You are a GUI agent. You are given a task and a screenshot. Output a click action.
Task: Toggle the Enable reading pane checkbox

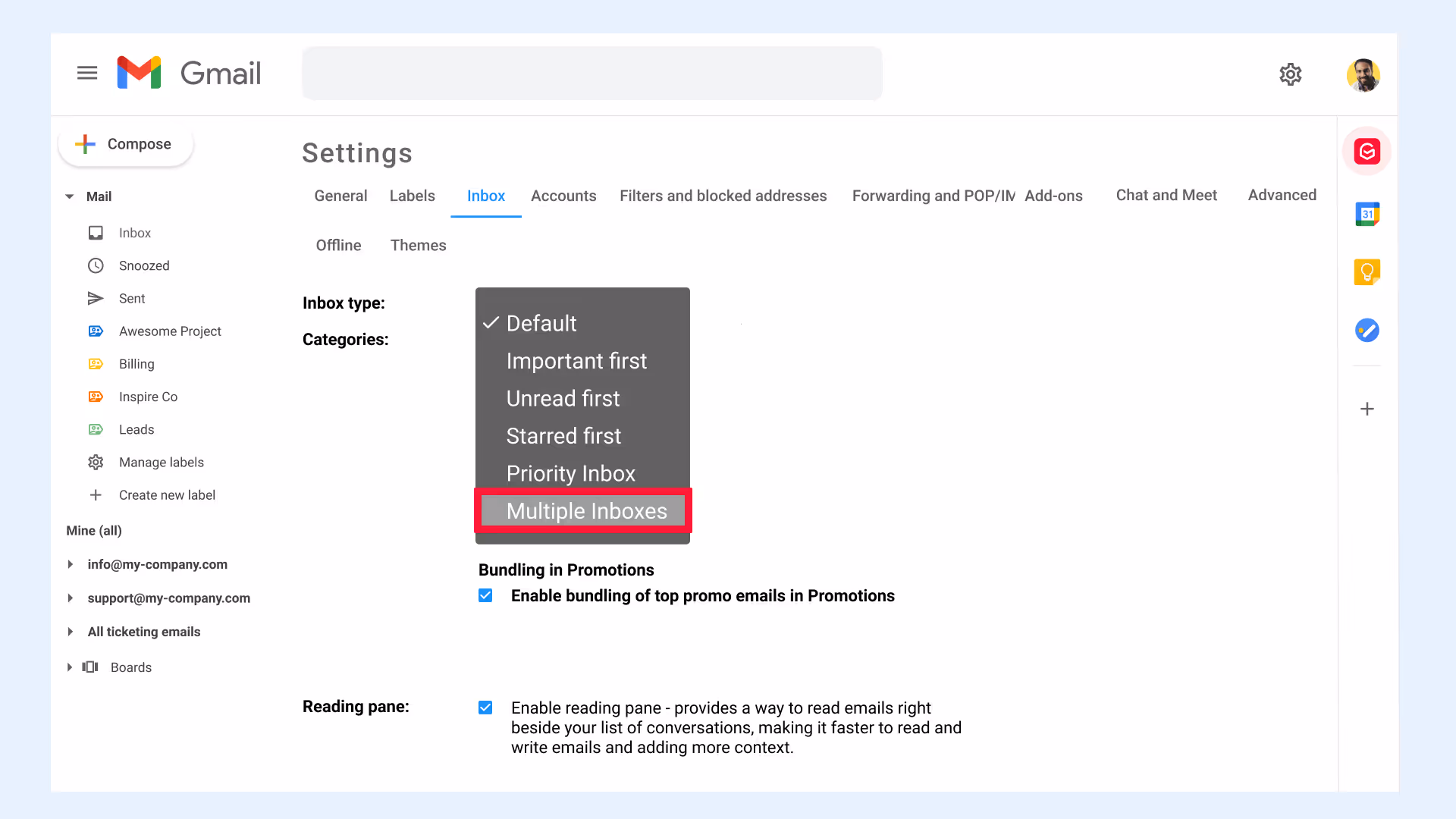coord(485,708)
